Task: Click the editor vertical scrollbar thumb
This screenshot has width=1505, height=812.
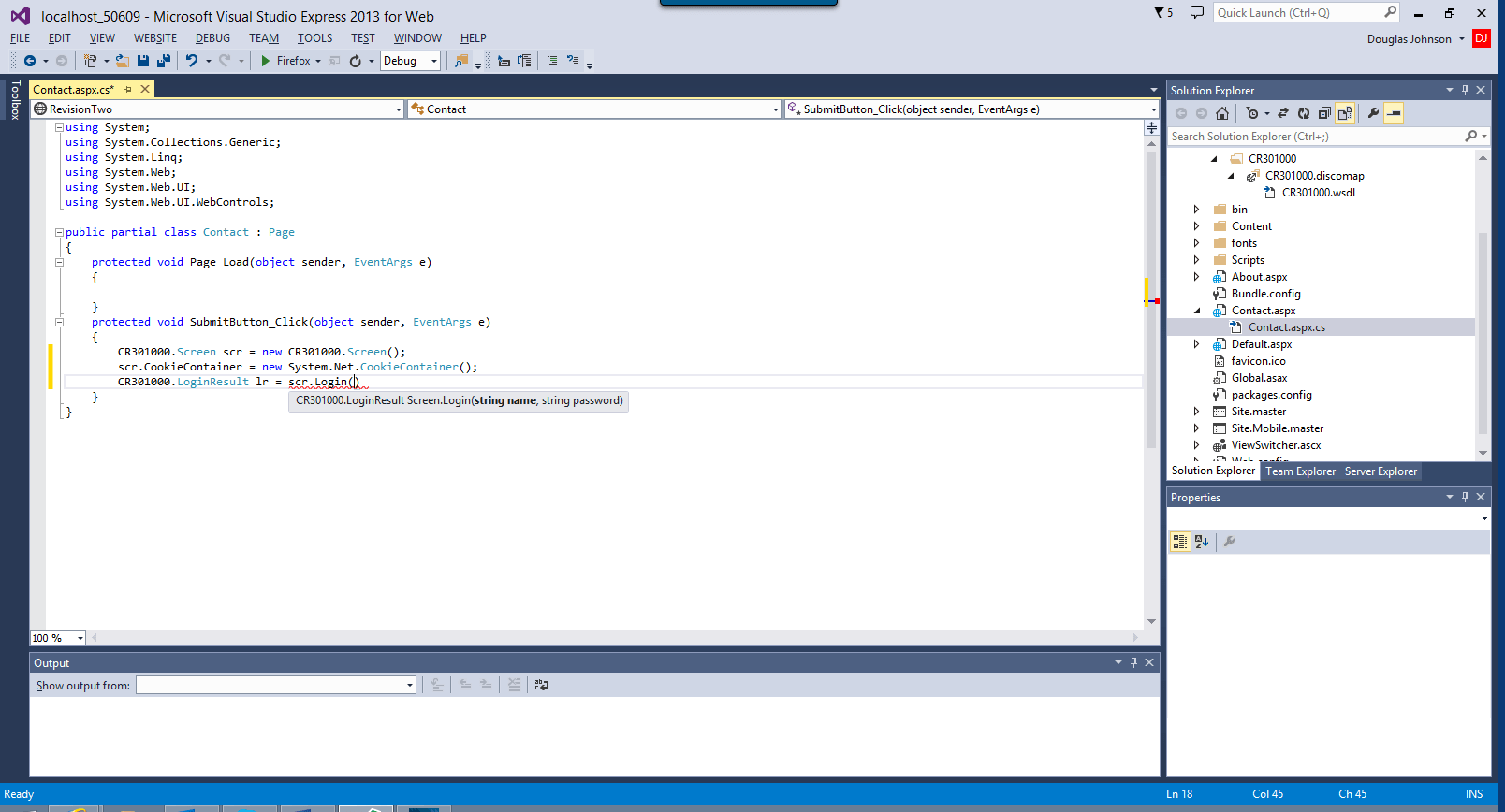Action: click(x=1151, y=299)
